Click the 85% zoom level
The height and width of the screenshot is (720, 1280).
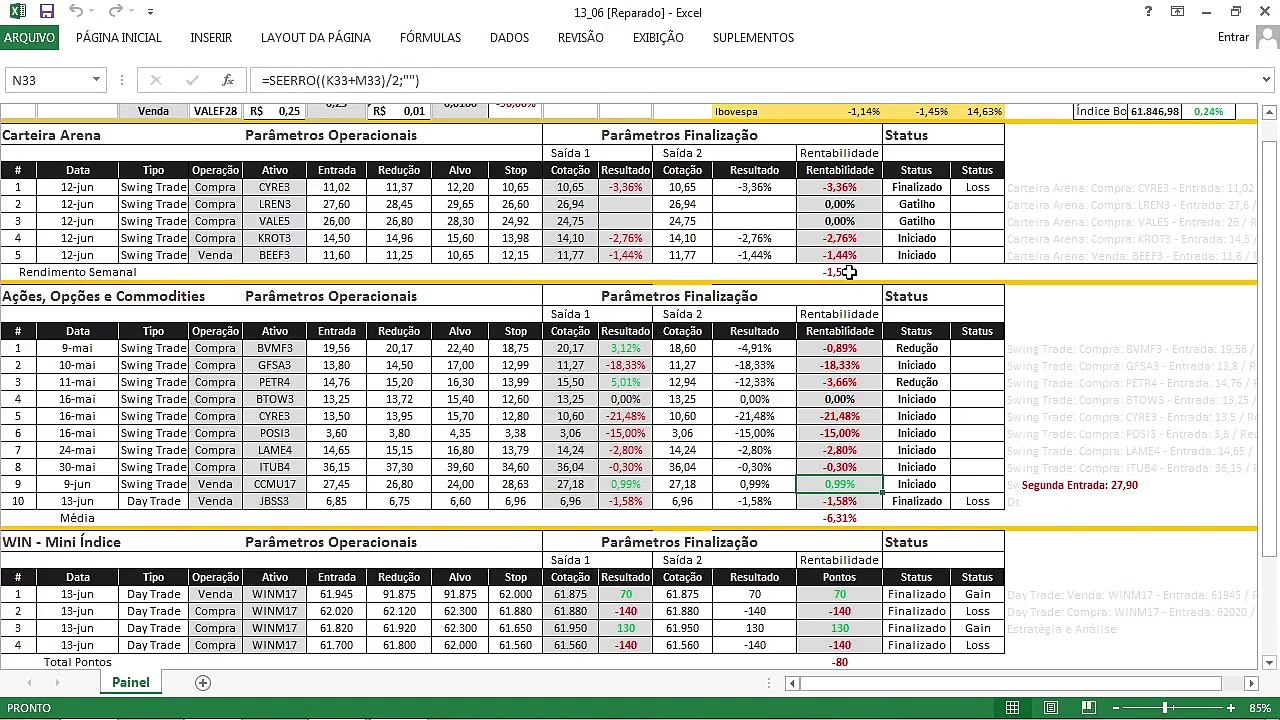click(x=1259, y=708)
